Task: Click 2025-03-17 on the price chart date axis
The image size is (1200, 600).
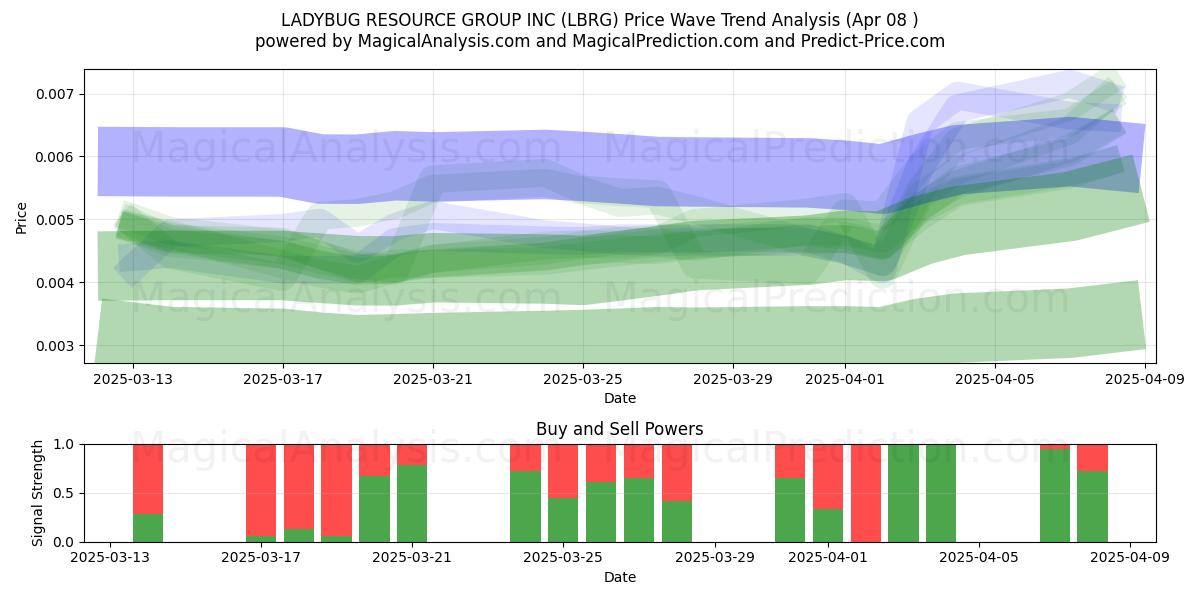Action: [x=283, y=379]
